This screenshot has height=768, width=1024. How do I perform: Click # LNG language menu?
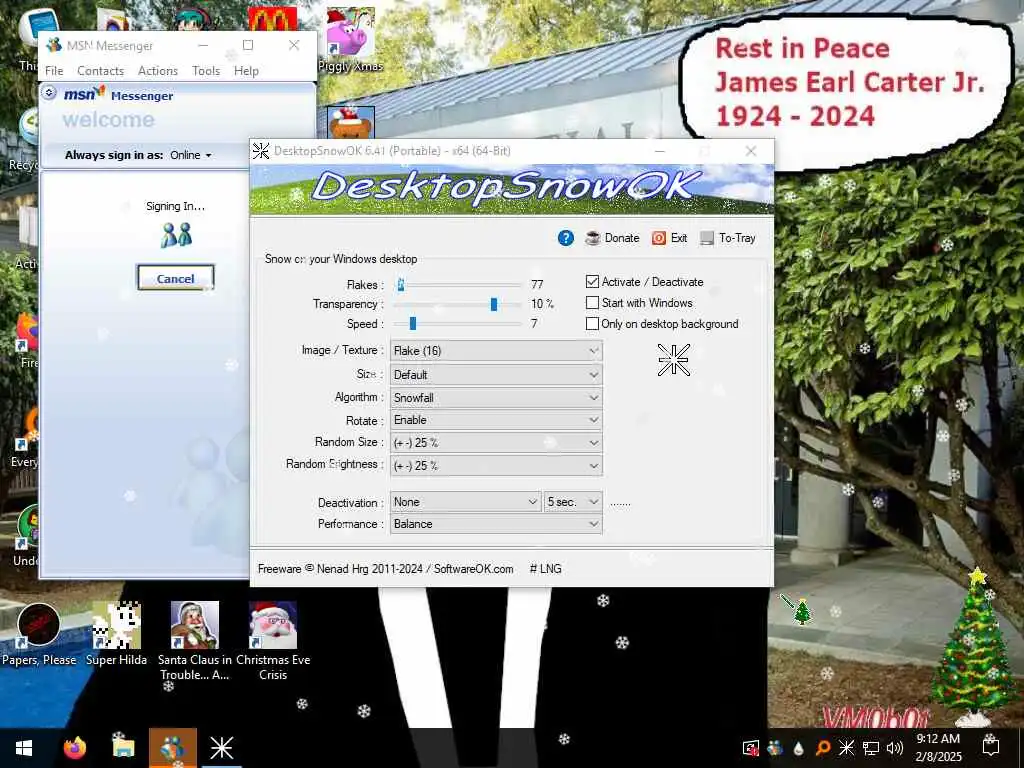545,569
